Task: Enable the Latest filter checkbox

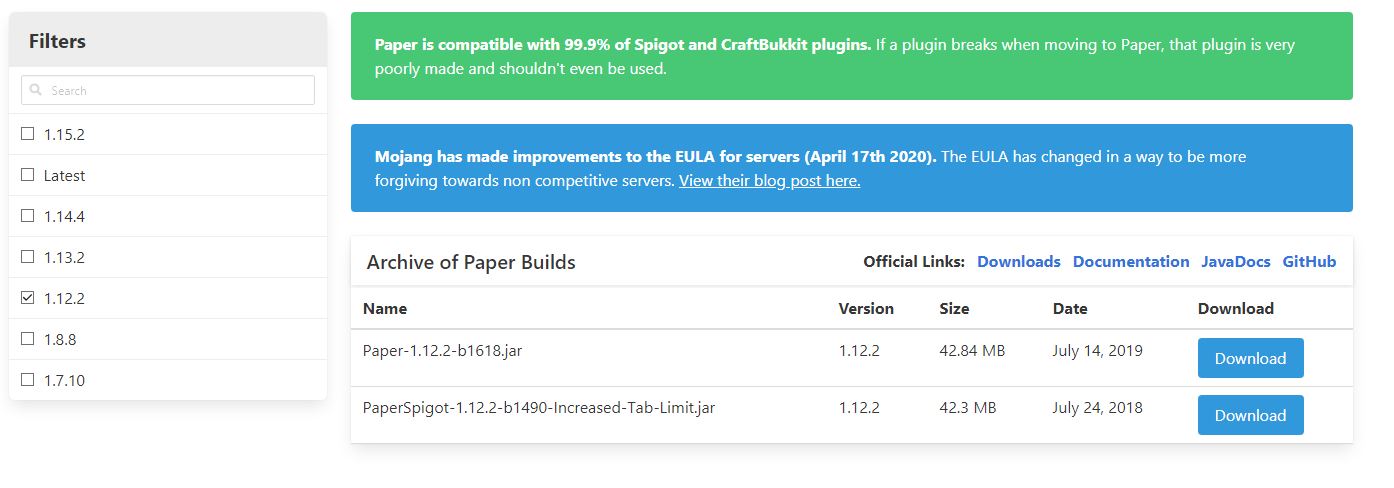Action: pos(28,175)
